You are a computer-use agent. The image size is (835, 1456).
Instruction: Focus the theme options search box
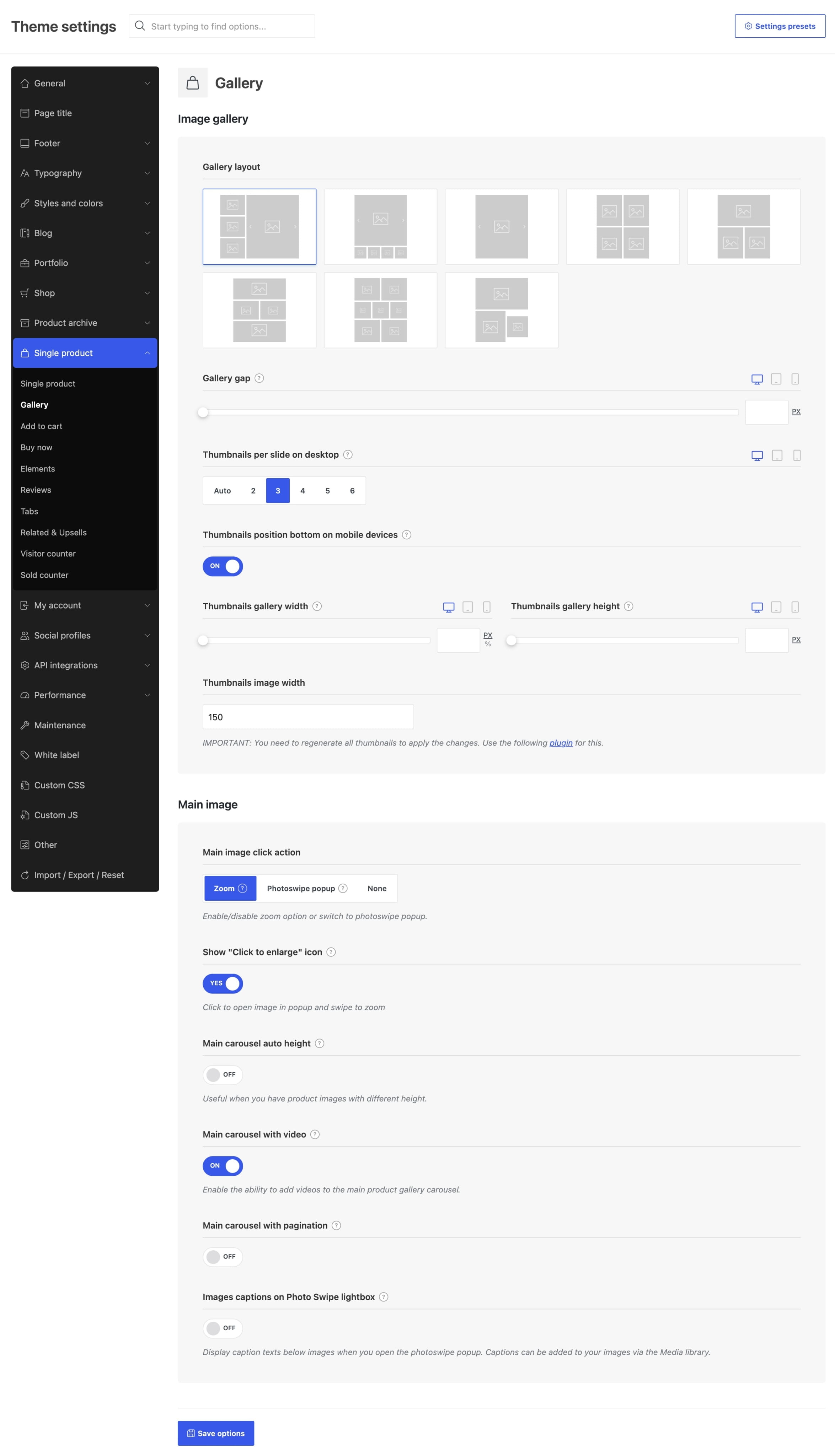(x=222, y=26)
